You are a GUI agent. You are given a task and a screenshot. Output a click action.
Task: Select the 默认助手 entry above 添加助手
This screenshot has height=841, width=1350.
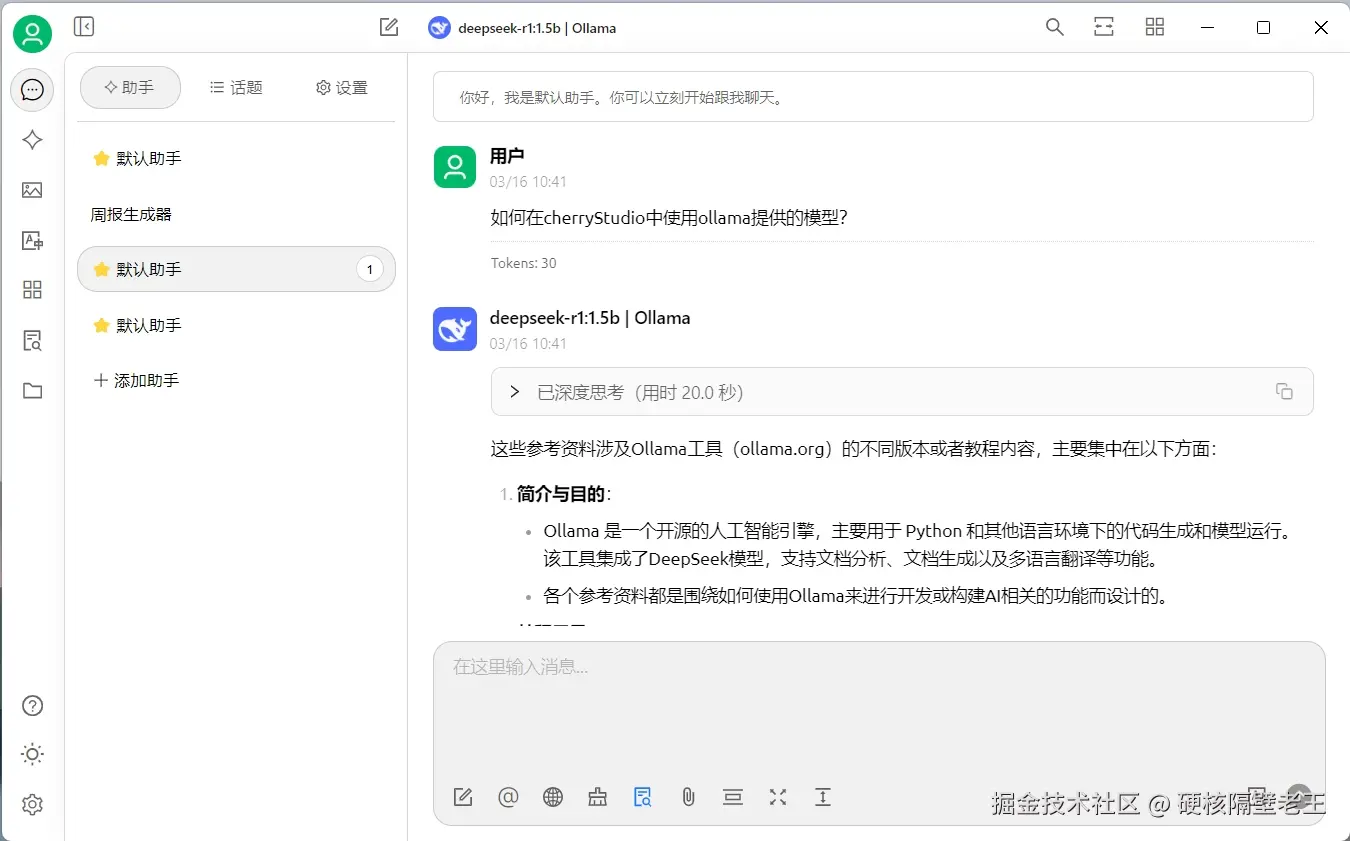click(236, 325)
